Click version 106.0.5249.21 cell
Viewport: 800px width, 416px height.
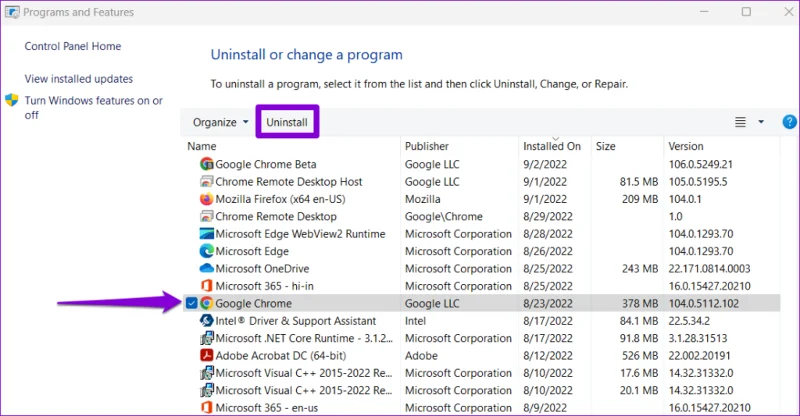(x=701, y=164)
